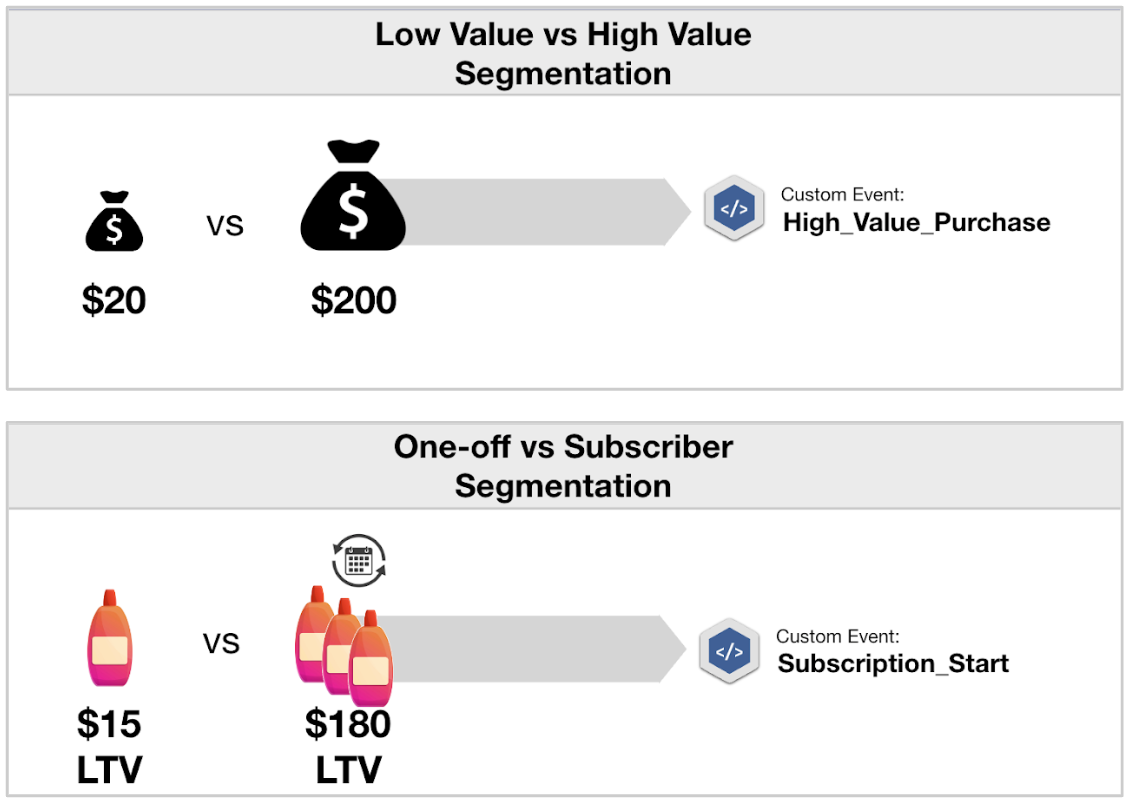The image size is (1127, 801).
Task: Click the $20 amount text
Action: 114,300
